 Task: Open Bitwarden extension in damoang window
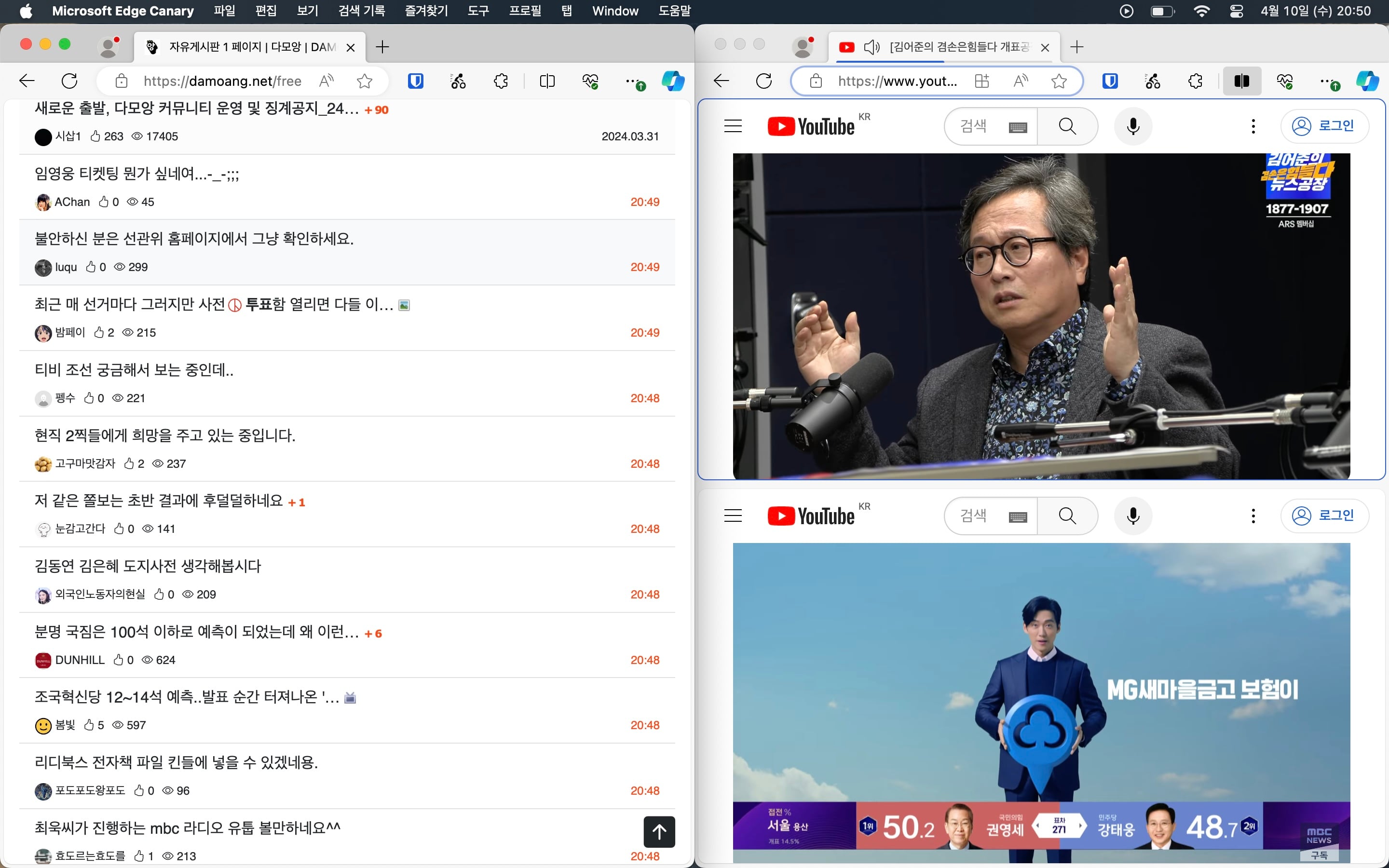416,81
